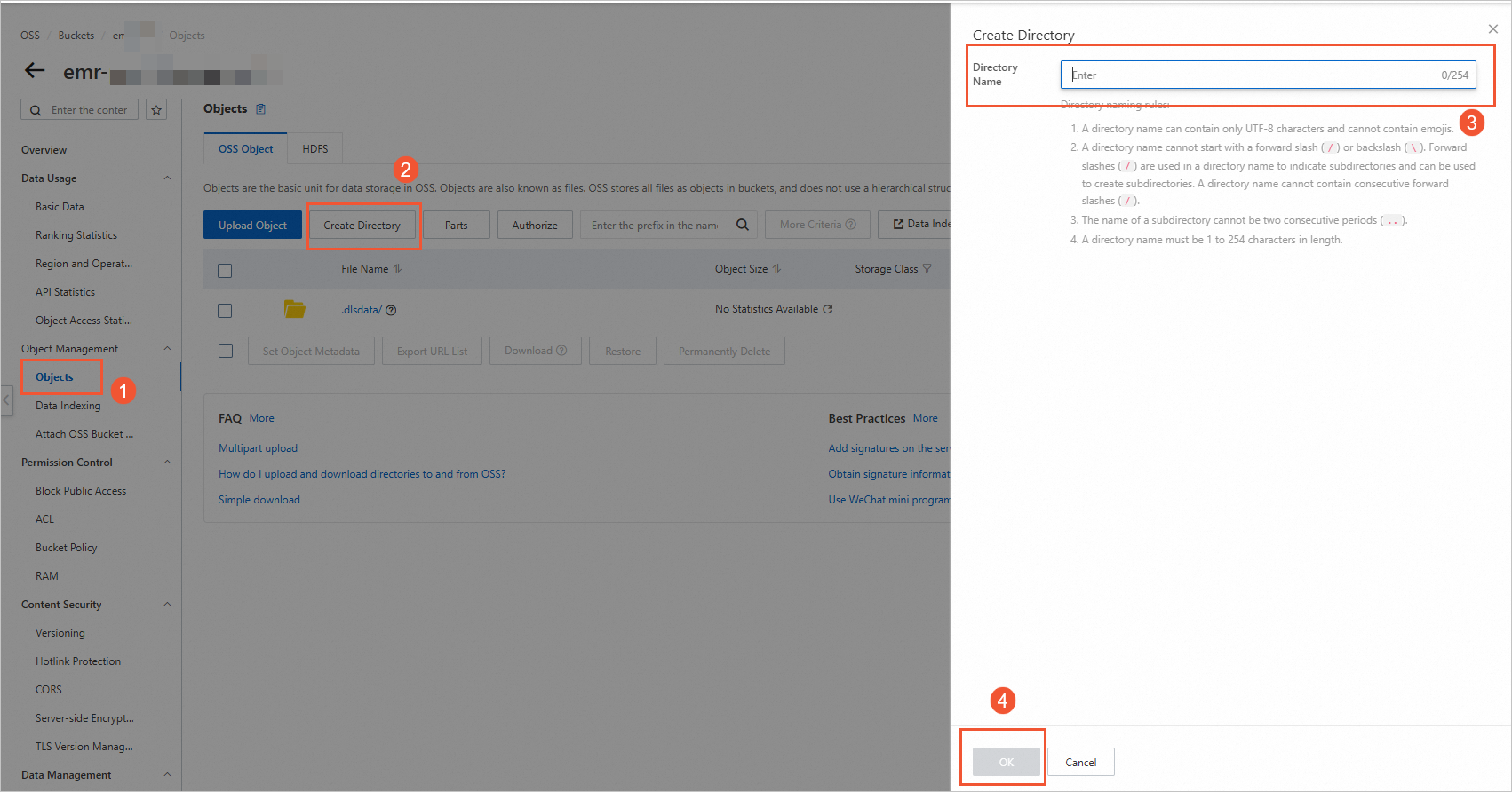Collapse the Permission Control section
1512x792 pixels.
click(x=167, y=463)
